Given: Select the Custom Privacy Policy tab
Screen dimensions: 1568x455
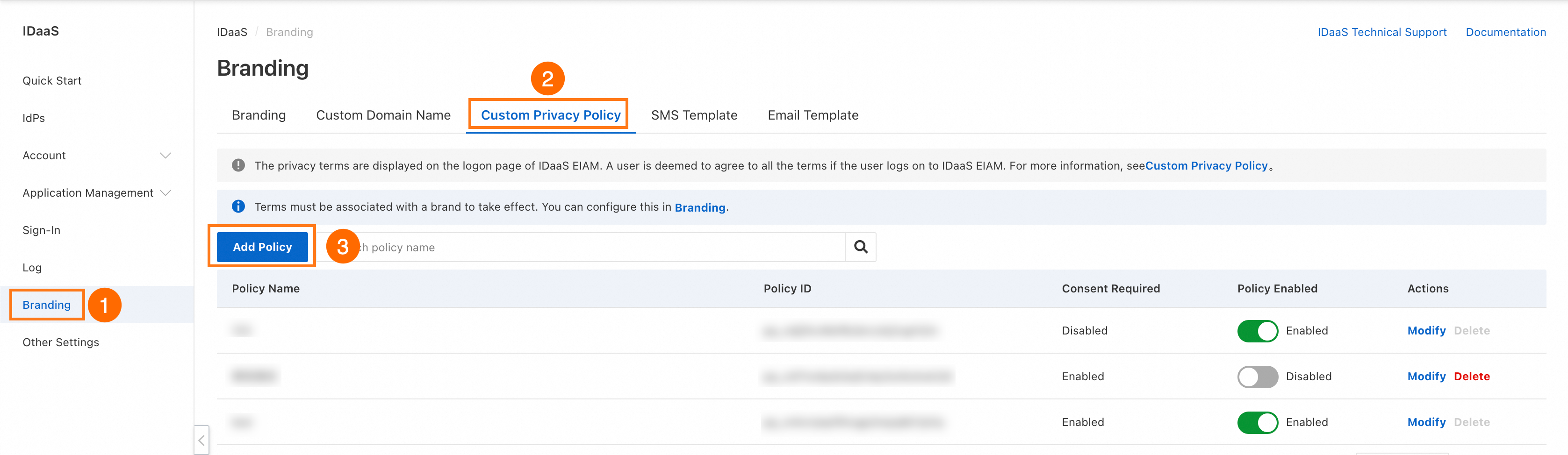Looking at the screenshot, I should pos(551,115).
